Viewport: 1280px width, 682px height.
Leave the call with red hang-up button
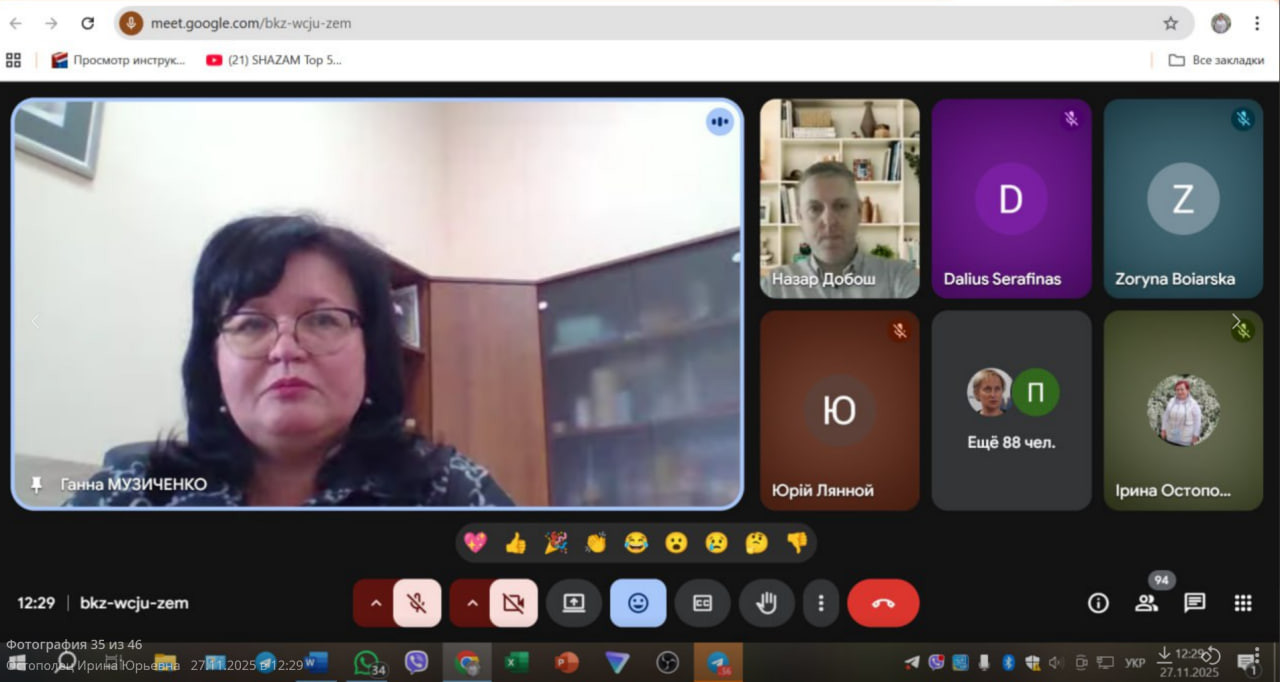[x=883, y=603]
